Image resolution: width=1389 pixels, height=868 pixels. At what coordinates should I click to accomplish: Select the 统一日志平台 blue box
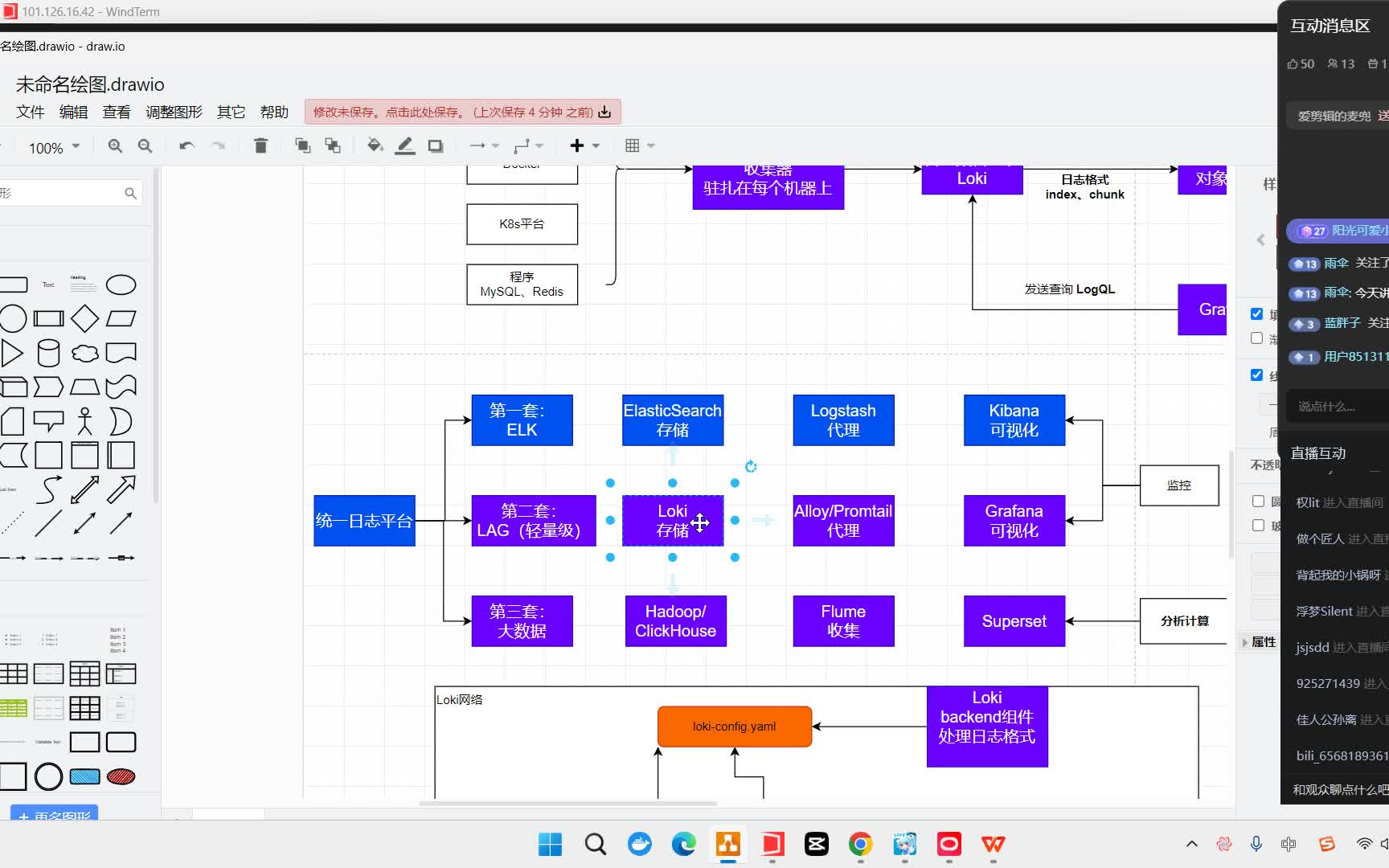pos(364,521)
